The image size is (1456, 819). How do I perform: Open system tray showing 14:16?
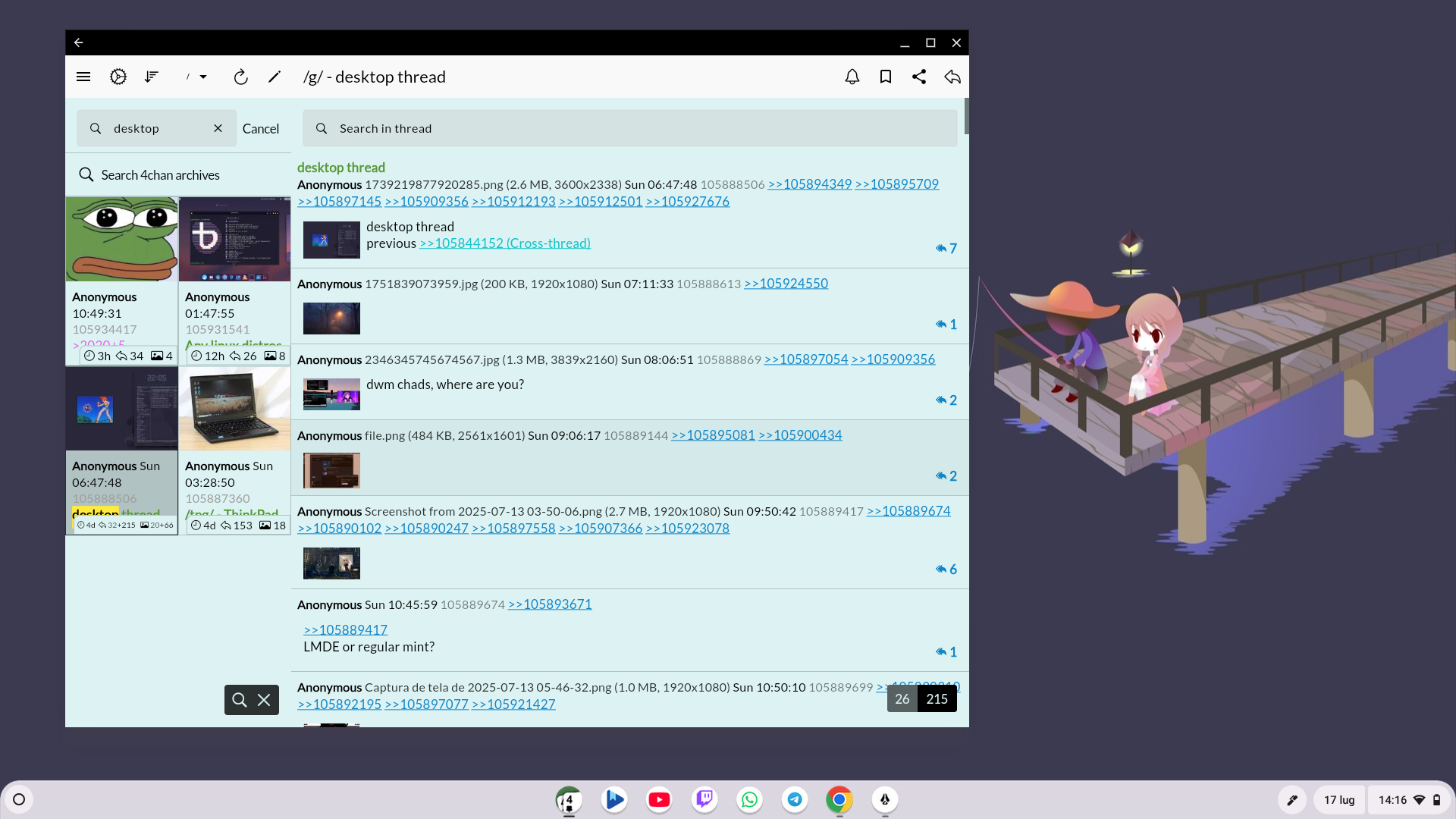click(x=1409, y=799)
